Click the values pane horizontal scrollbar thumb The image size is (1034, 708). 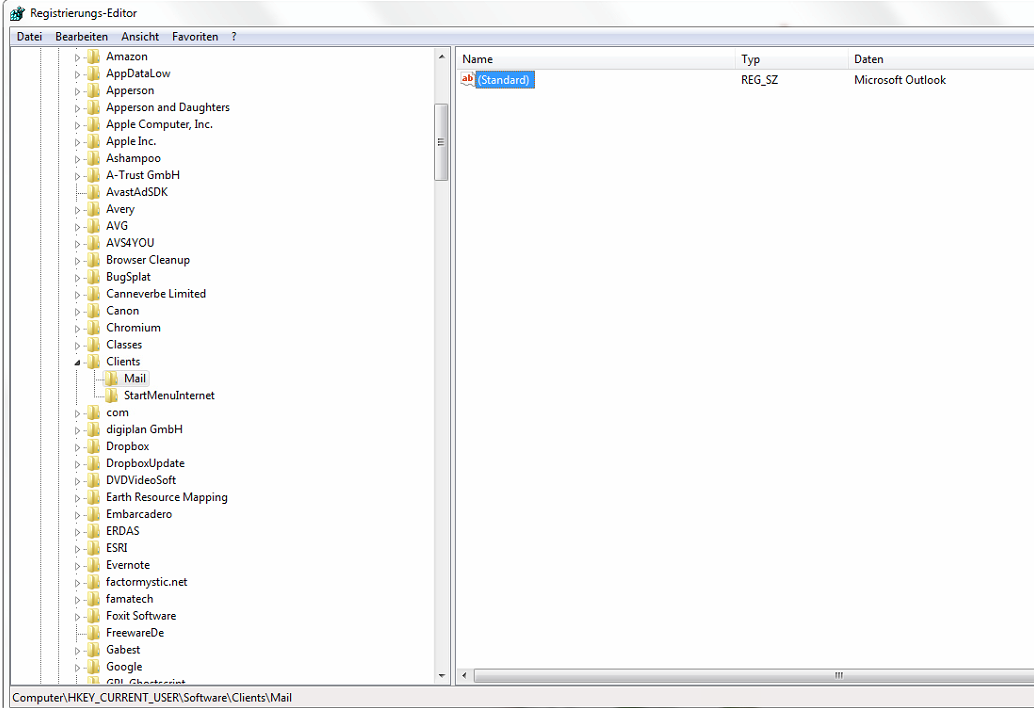point(754,676)
